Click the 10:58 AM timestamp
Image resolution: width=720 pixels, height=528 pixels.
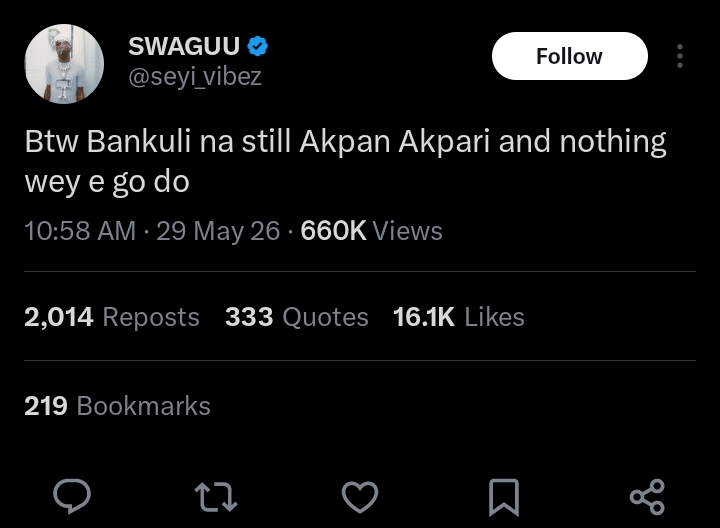point(80,230)
